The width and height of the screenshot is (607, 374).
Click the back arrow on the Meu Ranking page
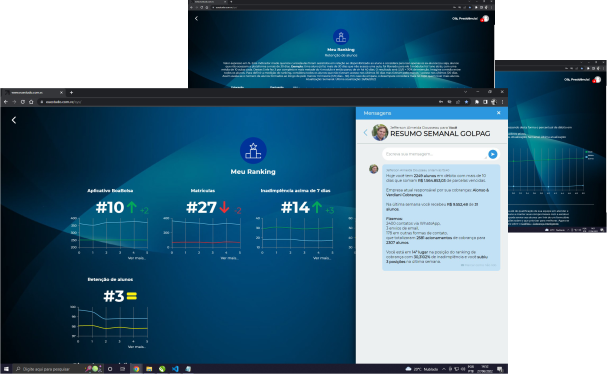click(14, 120)
